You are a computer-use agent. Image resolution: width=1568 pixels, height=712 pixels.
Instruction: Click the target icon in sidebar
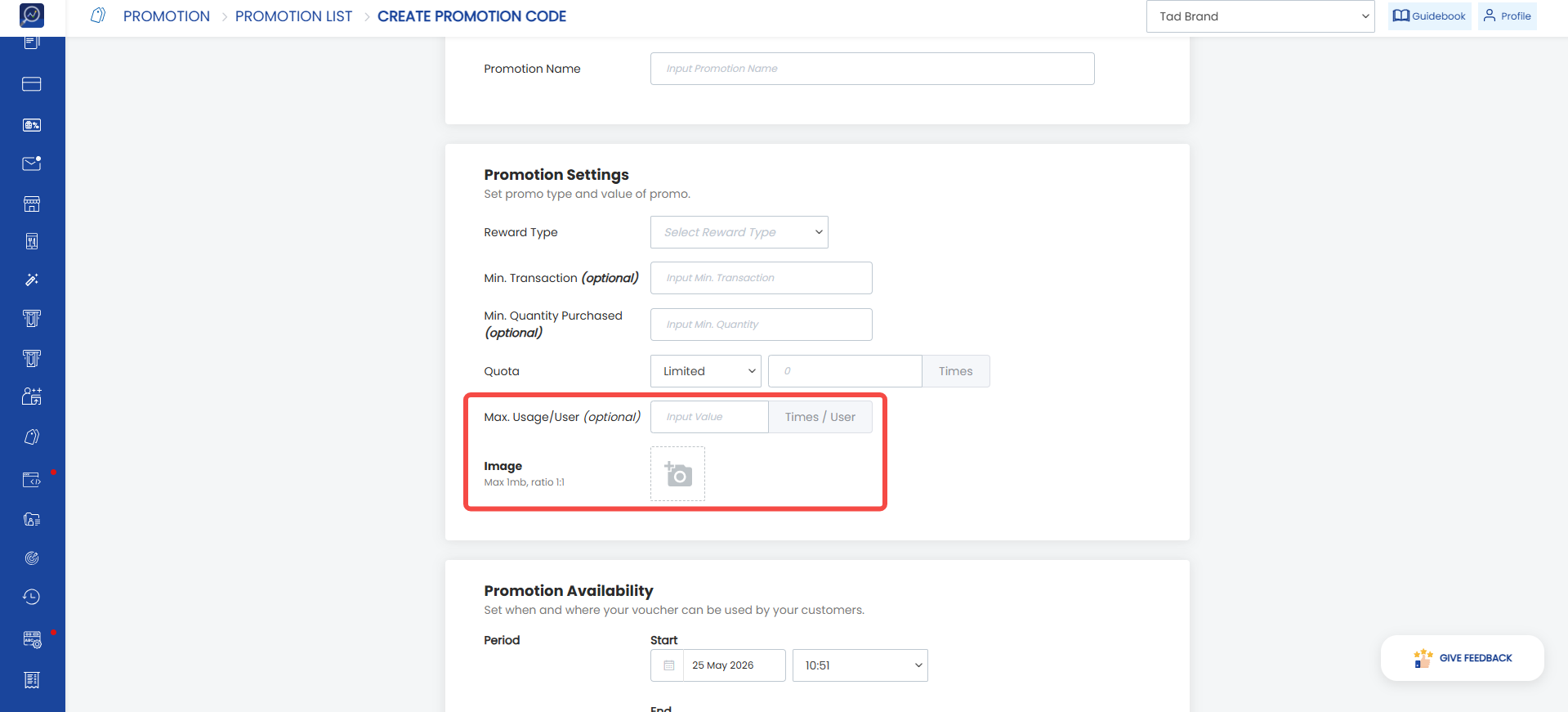click(32, 558)
